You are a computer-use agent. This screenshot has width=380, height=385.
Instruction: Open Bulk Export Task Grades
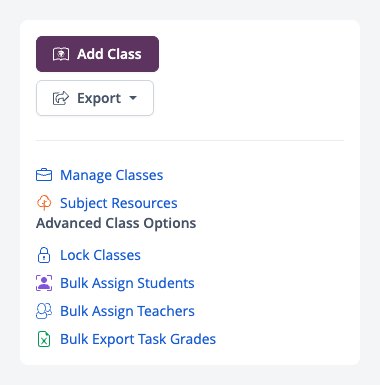pyautogui.click(x=138, y=339)
